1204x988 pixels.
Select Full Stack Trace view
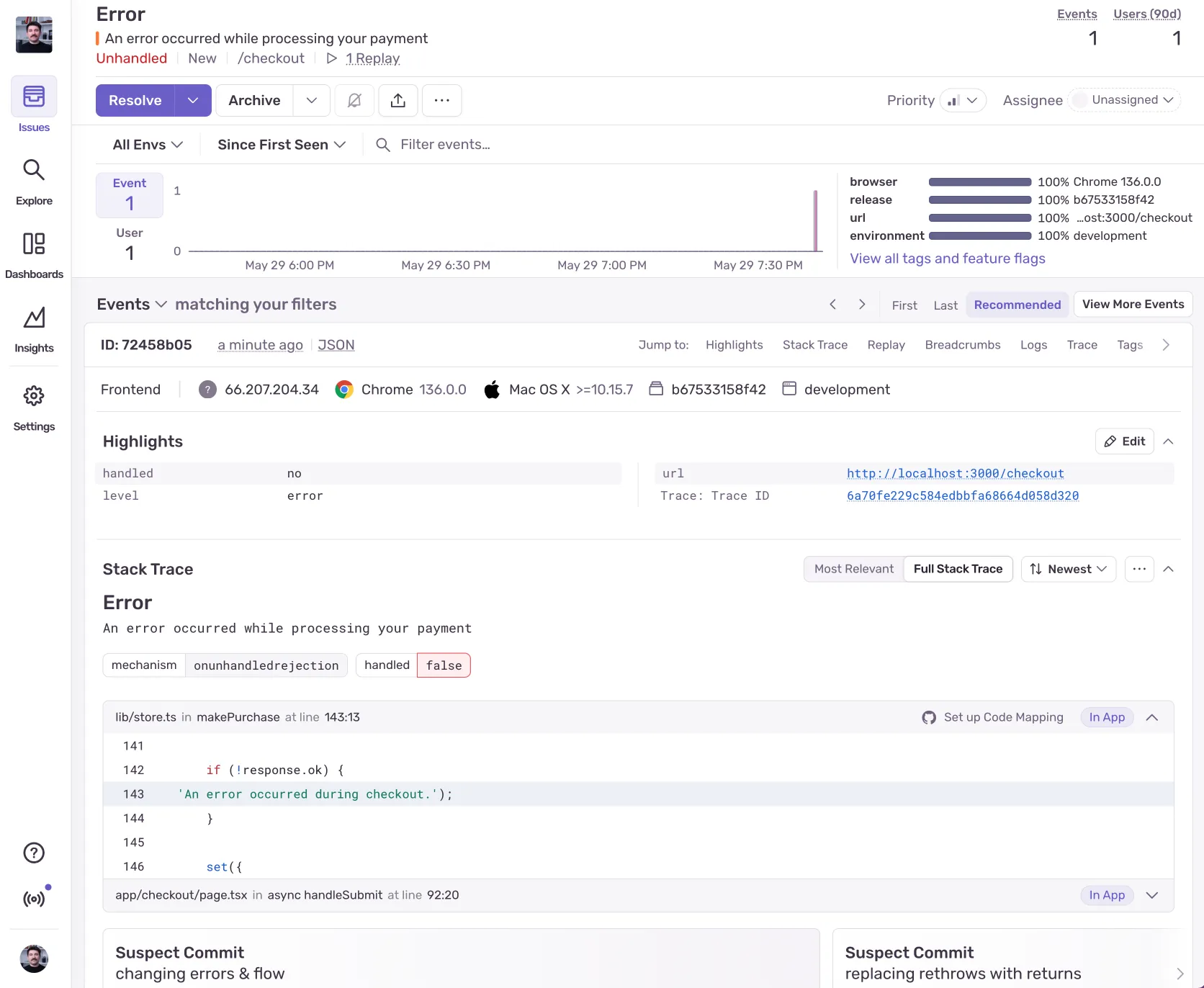tap(958, 569)
